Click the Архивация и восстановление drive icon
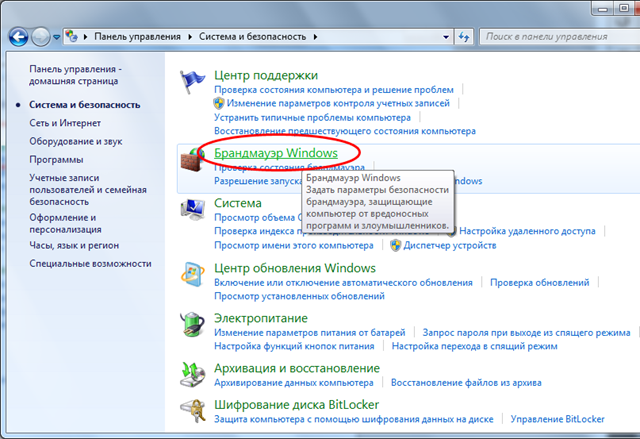This screenshot has height=439, width=640. (x=192, y=374)
